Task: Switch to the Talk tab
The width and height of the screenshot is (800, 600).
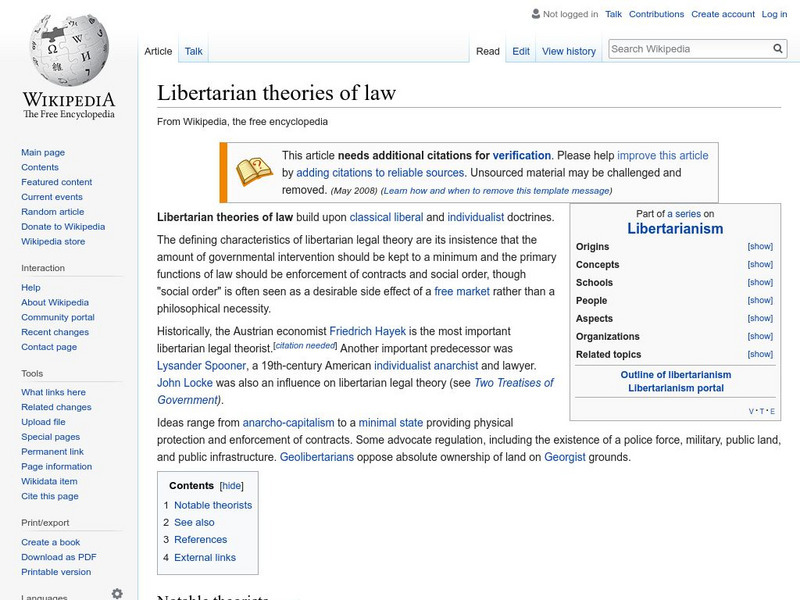Action: click(193, 51)
